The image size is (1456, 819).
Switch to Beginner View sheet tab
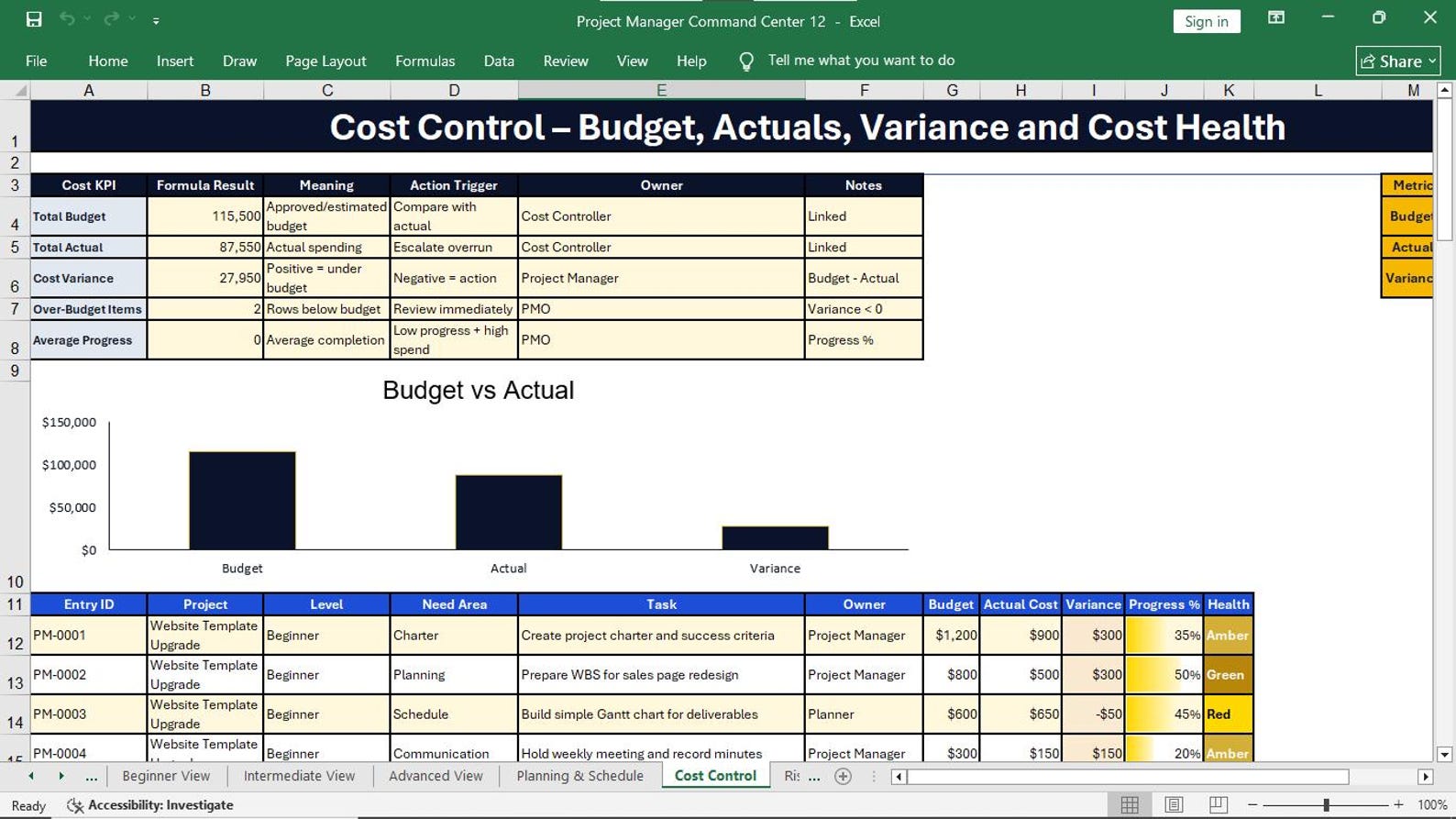click(x=166, y=776)
